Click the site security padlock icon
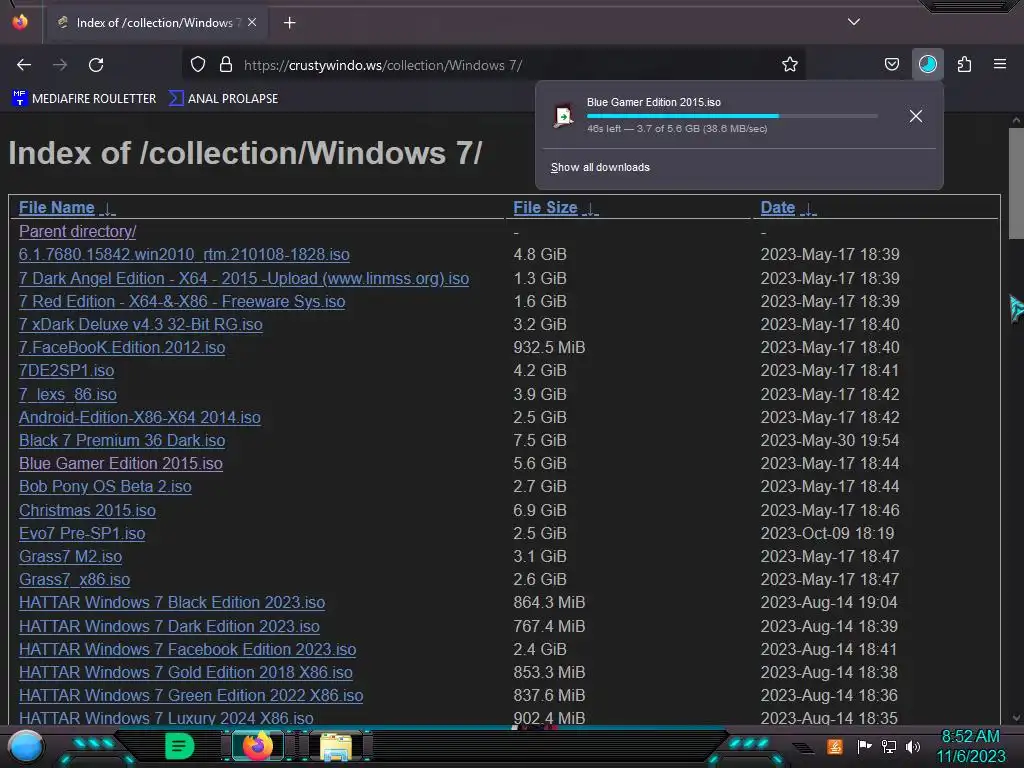The height and width of the screenshot is (768, 1024). [226, 65]
